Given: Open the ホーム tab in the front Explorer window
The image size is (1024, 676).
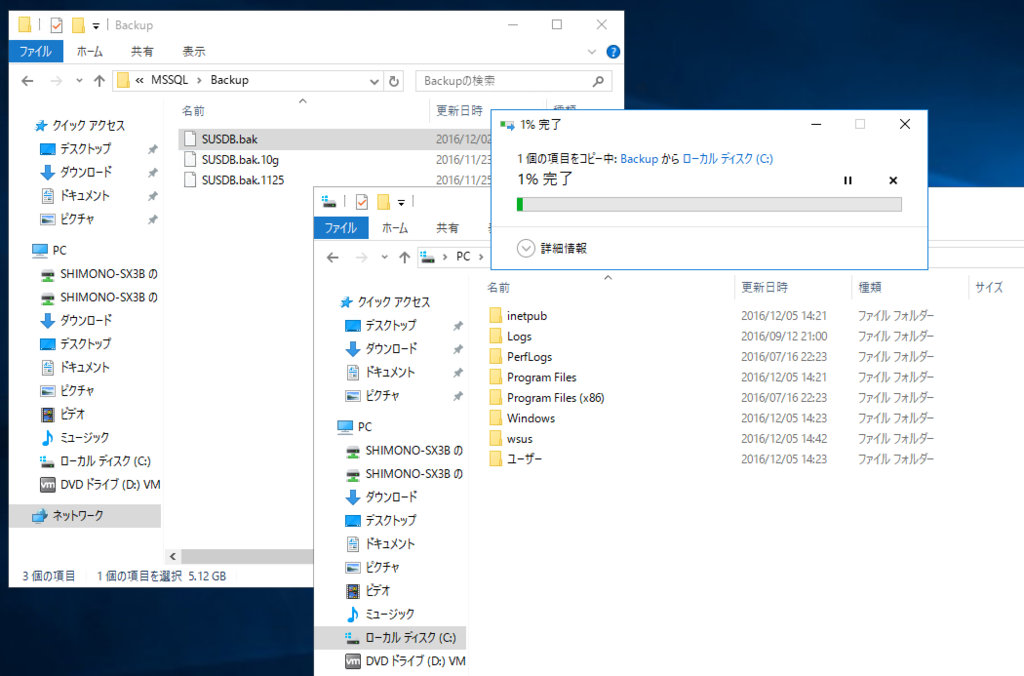Looking at the screenshot, I should 394,227.
